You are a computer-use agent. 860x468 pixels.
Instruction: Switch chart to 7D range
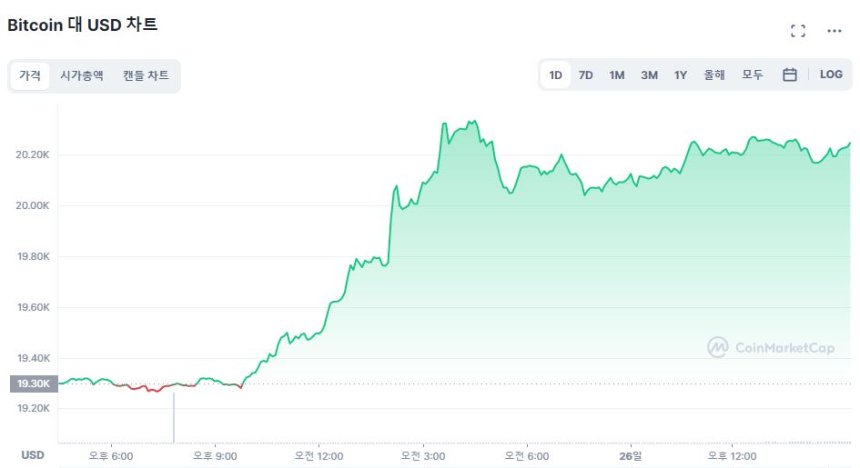(x=586, y=75)
